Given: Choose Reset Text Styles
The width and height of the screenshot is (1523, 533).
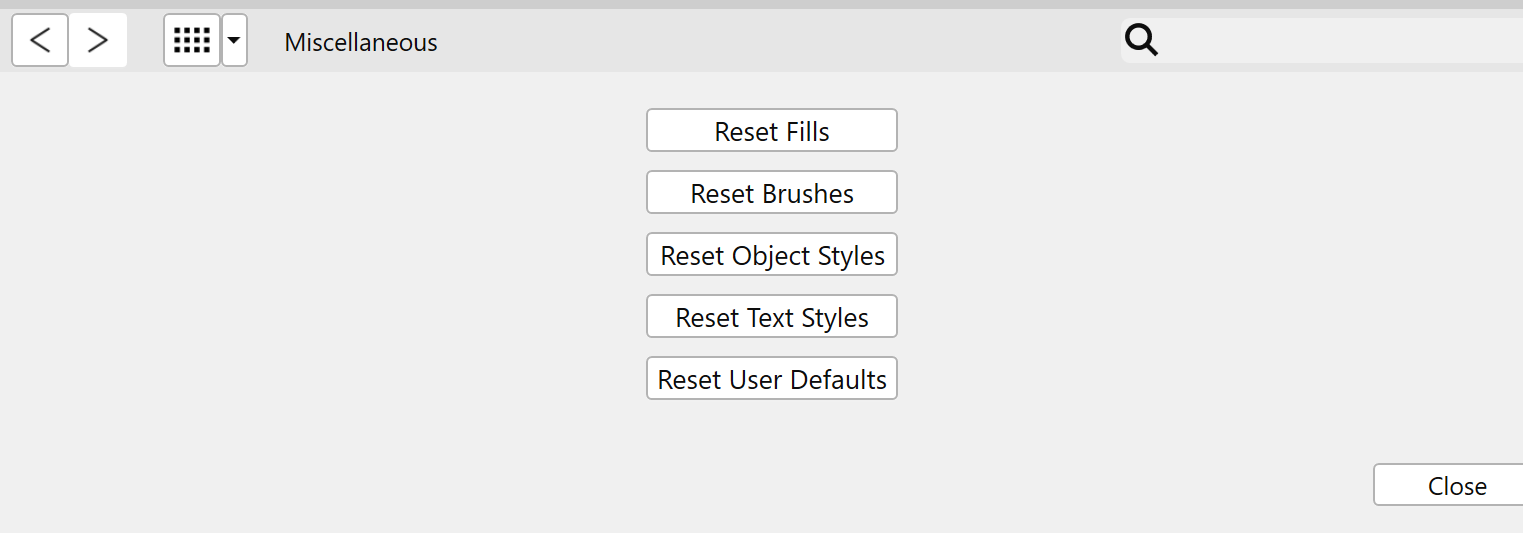Looking at the screenshot, I should [772, 316].
